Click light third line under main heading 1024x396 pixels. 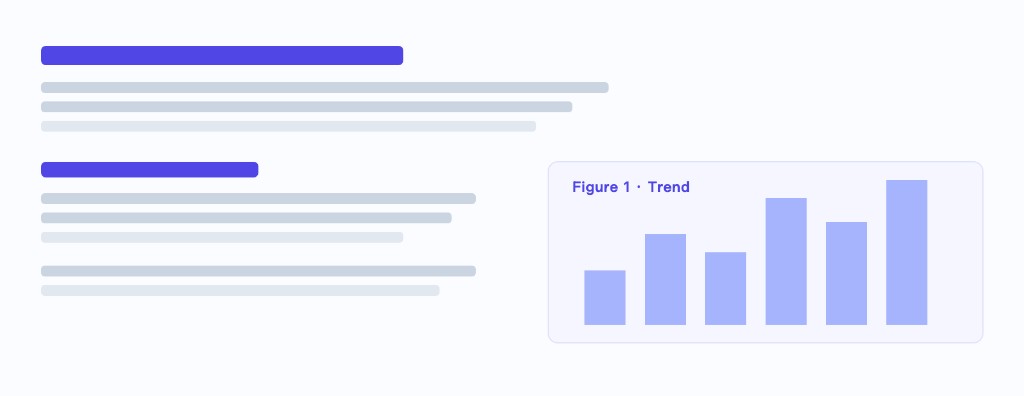(x=289, y=126)
